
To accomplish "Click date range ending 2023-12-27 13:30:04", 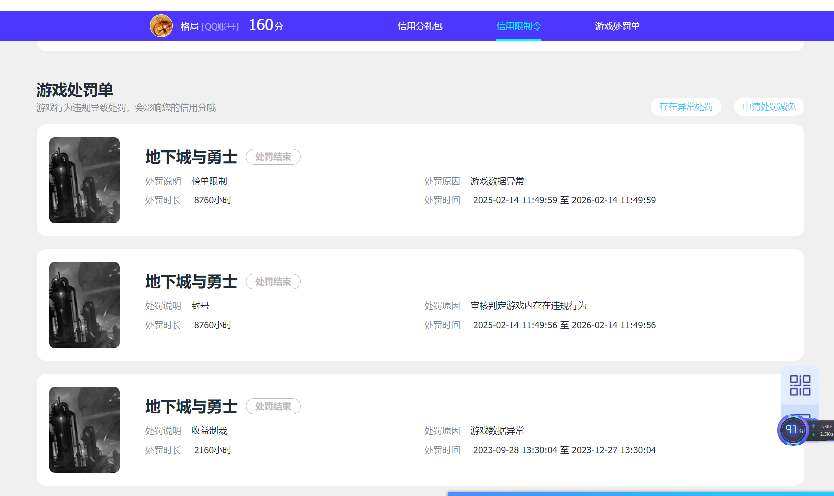I will 564,450.
